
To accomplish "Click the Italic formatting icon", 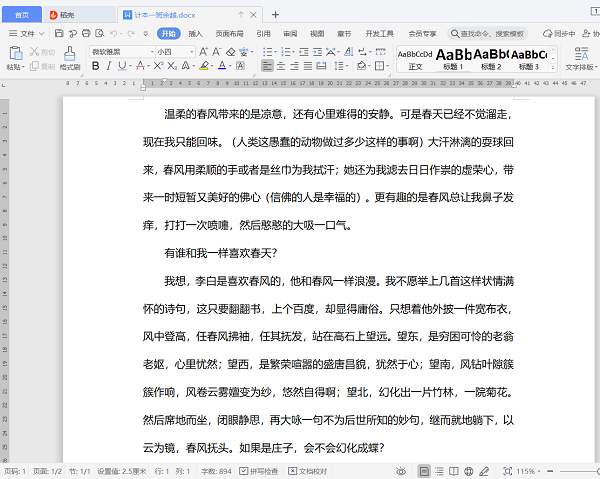I will (109, 66).
